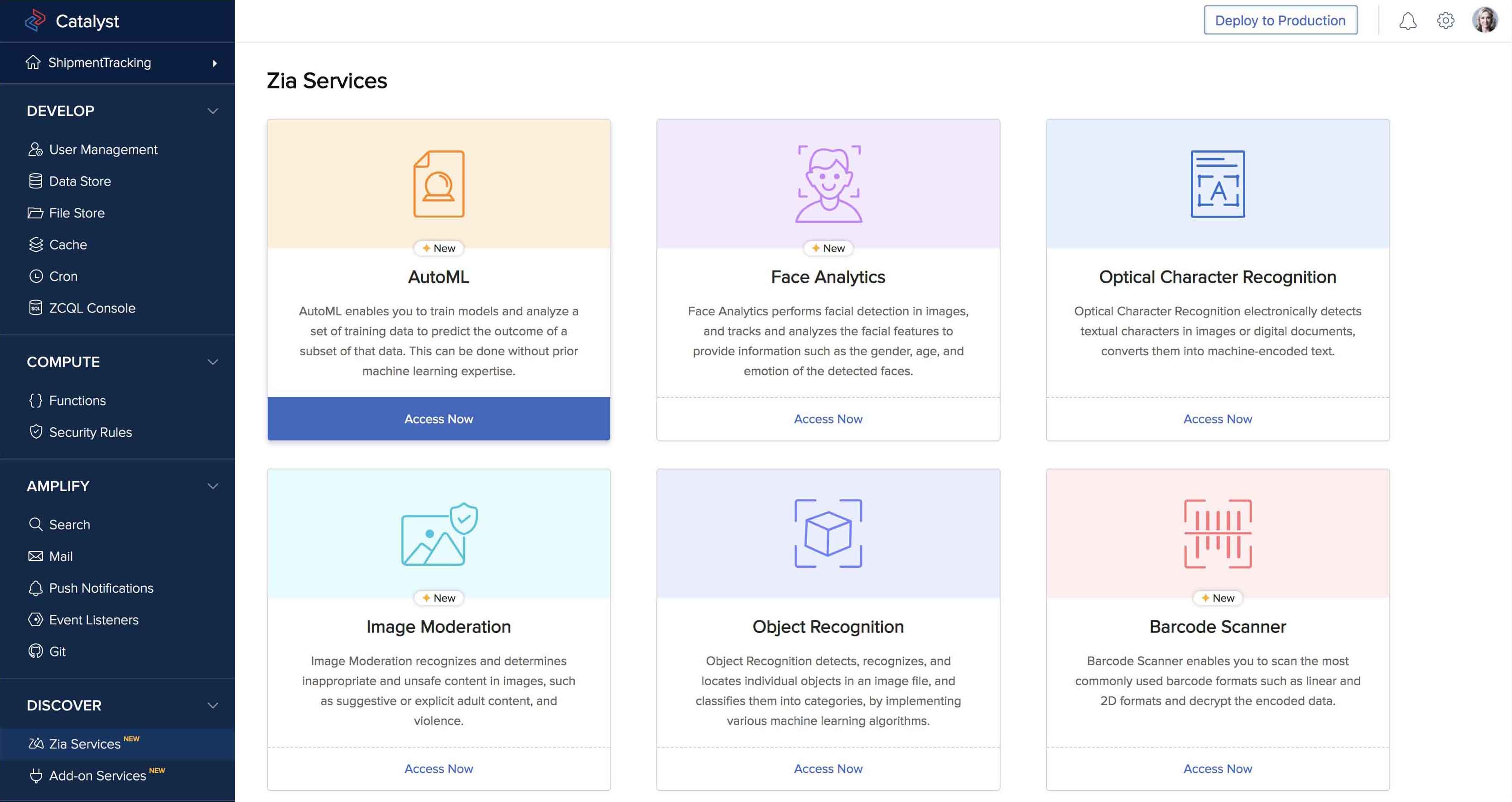
Task: Click the Object Recognition cube icon
Action: pos(828,534)
